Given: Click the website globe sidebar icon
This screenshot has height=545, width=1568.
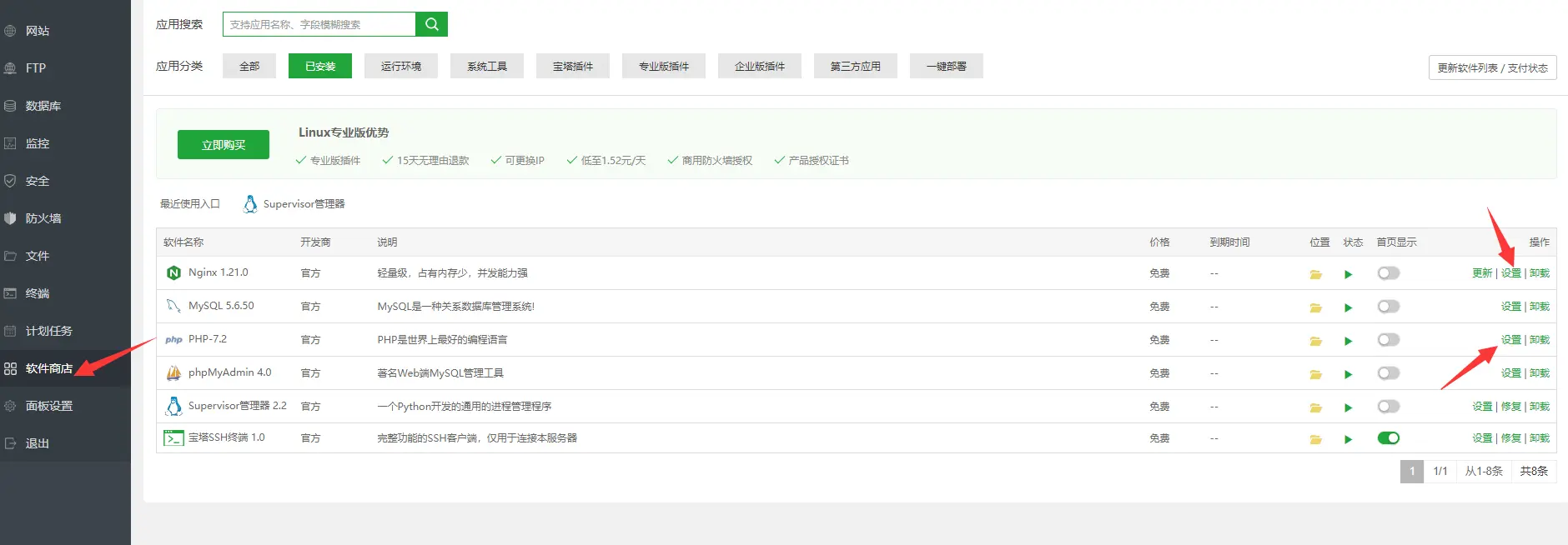Looking at the screenshot, I should pyautogui.click(x=10, y=31).
